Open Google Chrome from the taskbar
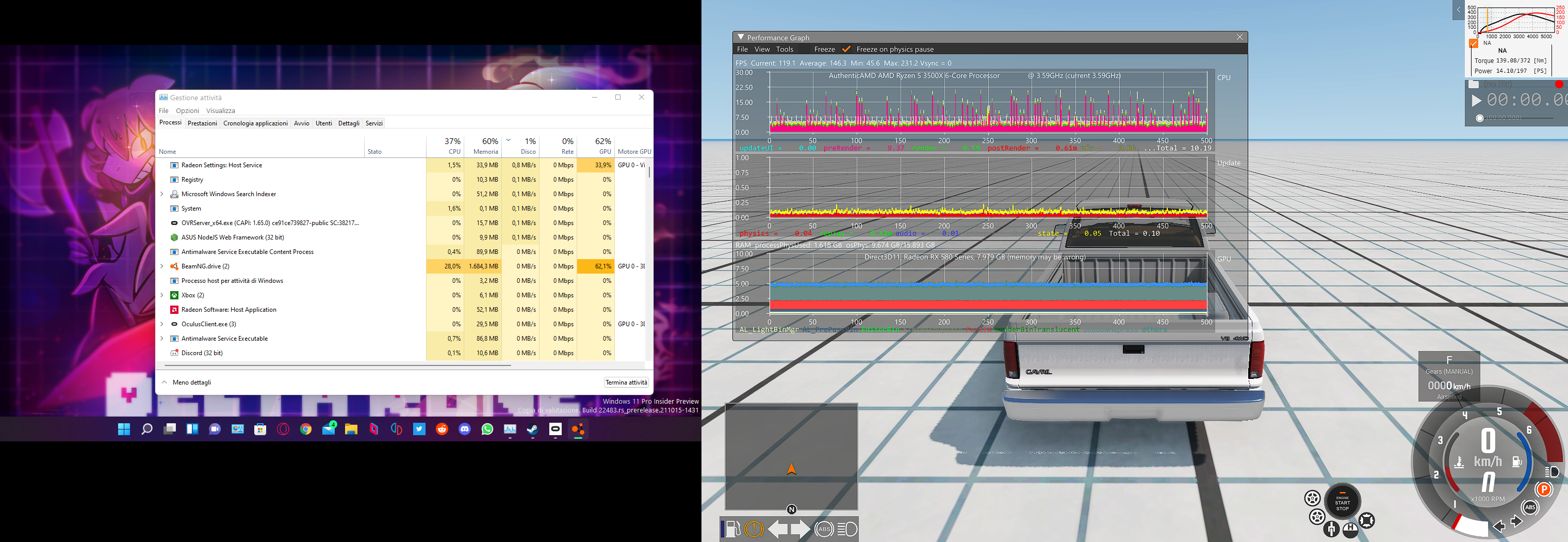The height and width of the screenshot is (542, 1568). point(305,429)
